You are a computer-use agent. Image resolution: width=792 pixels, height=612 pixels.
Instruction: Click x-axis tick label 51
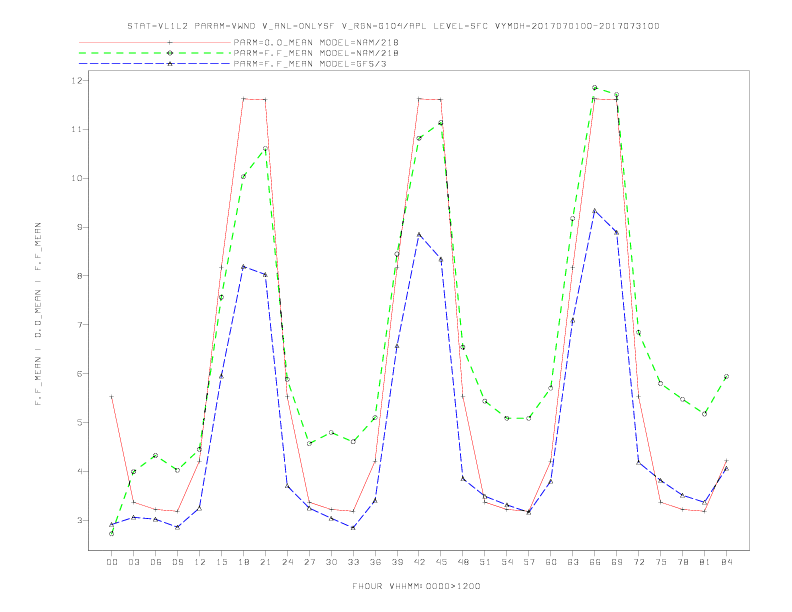[x=485, y=562]
